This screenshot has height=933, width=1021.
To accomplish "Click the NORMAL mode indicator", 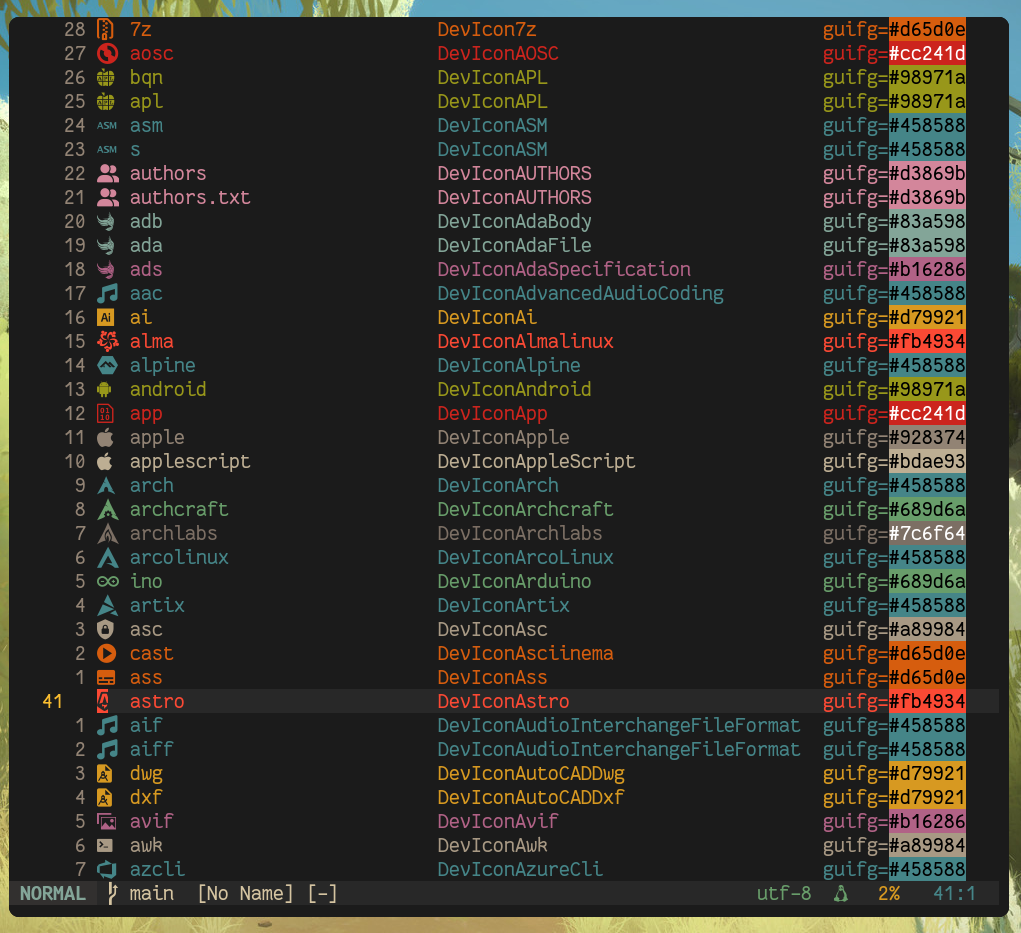I will pyautogui.click(x=53, y=893).
